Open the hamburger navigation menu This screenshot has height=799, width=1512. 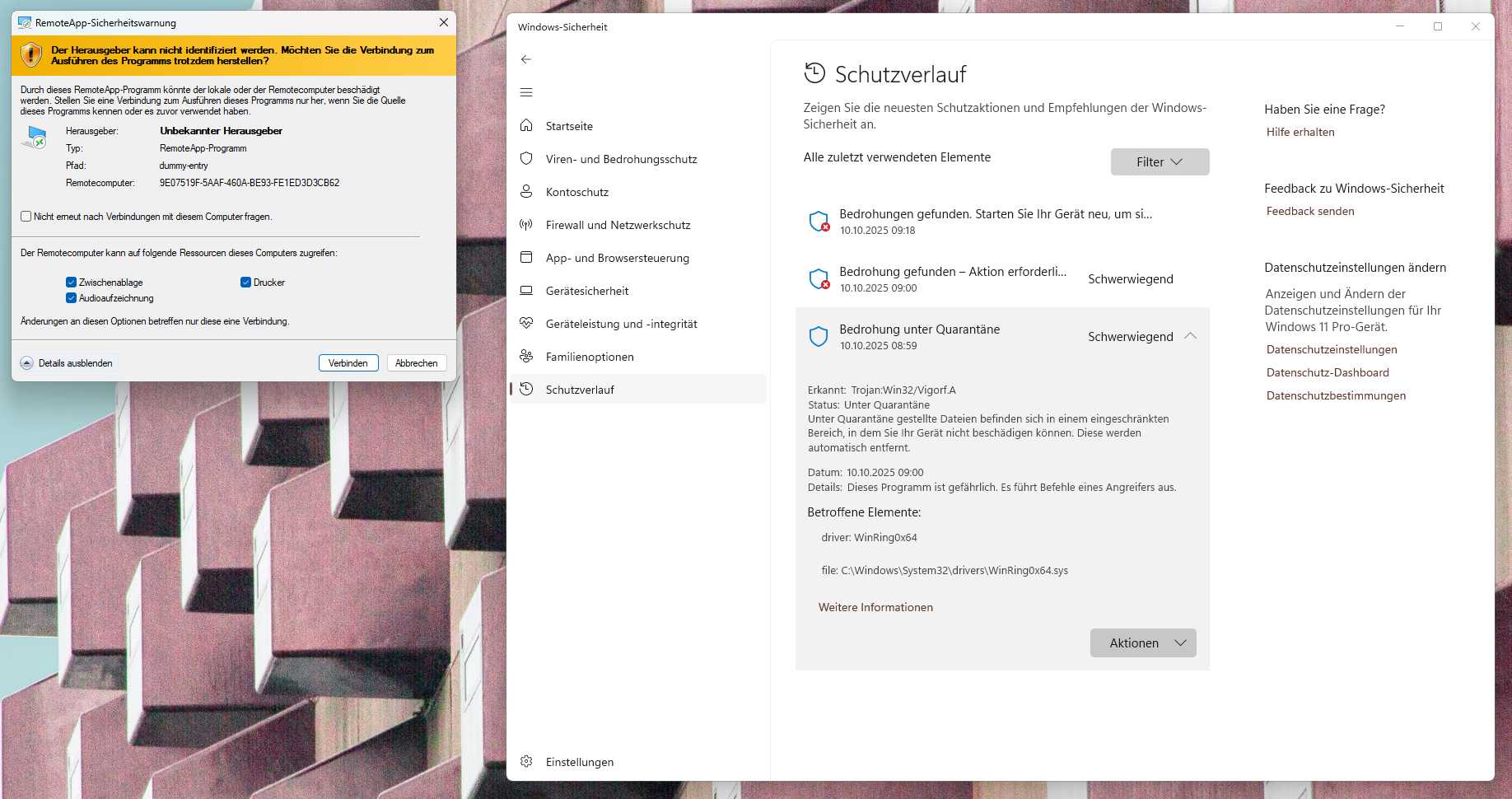pyautogui.click(x=526, y=92)
